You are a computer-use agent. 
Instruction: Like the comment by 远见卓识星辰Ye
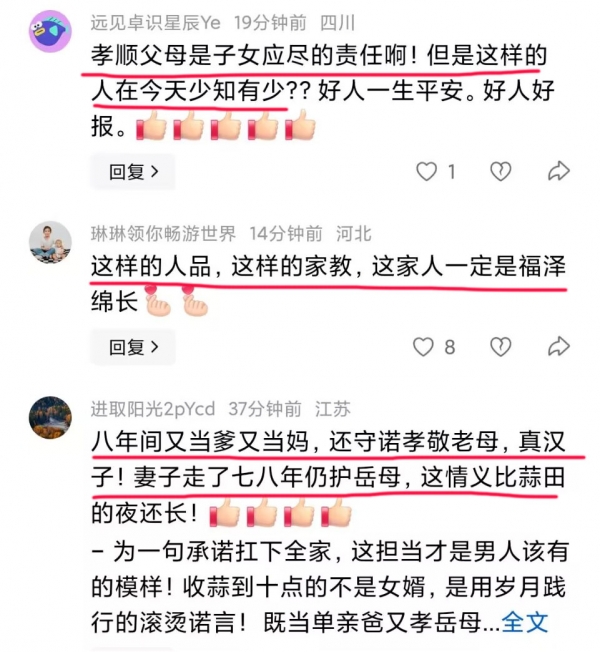click(426, 171)
